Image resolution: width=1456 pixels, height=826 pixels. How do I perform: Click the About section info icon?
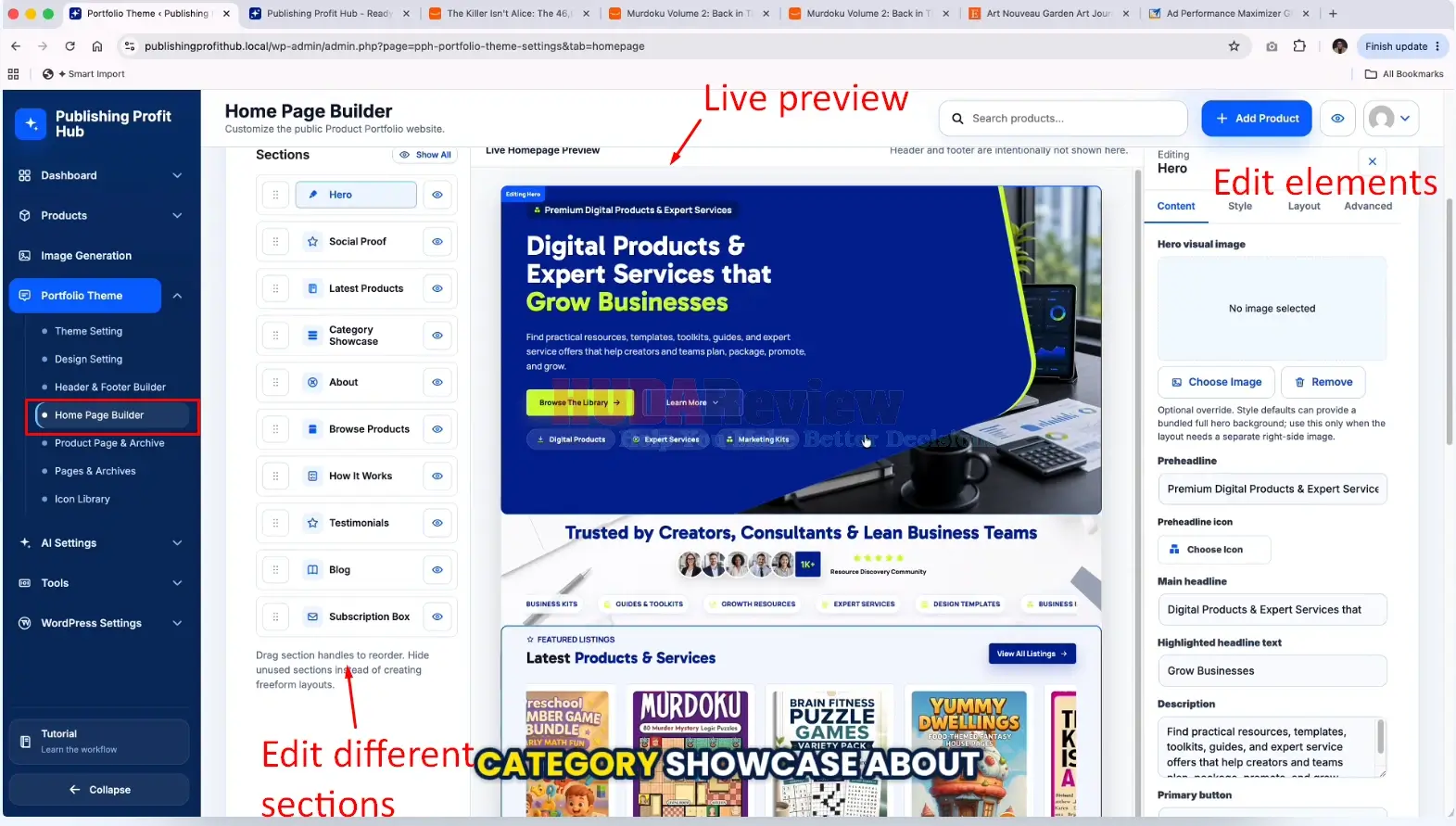tap(312, 382)
